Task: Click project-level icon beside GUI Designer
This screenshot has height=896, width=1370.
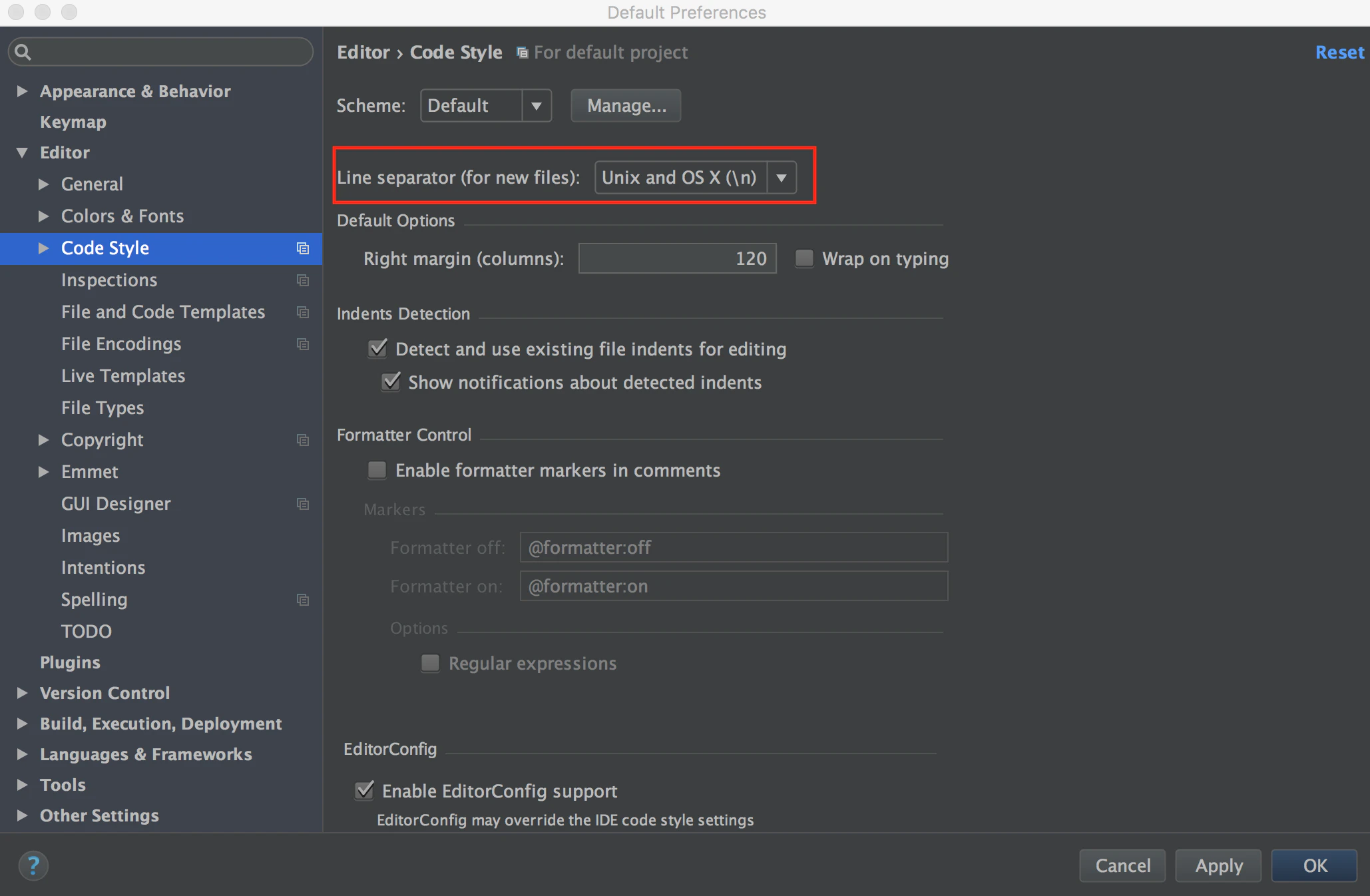Action: [302, 504]
